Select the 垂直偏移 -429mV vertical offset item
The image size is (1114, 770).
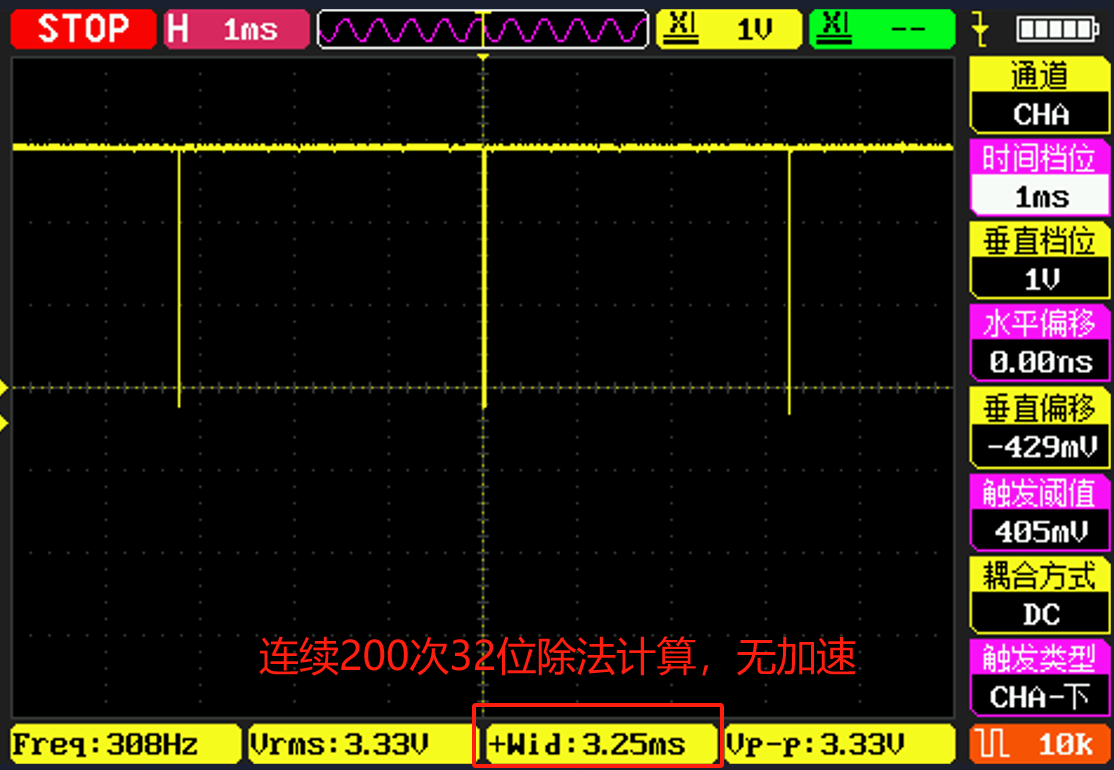1039,428
